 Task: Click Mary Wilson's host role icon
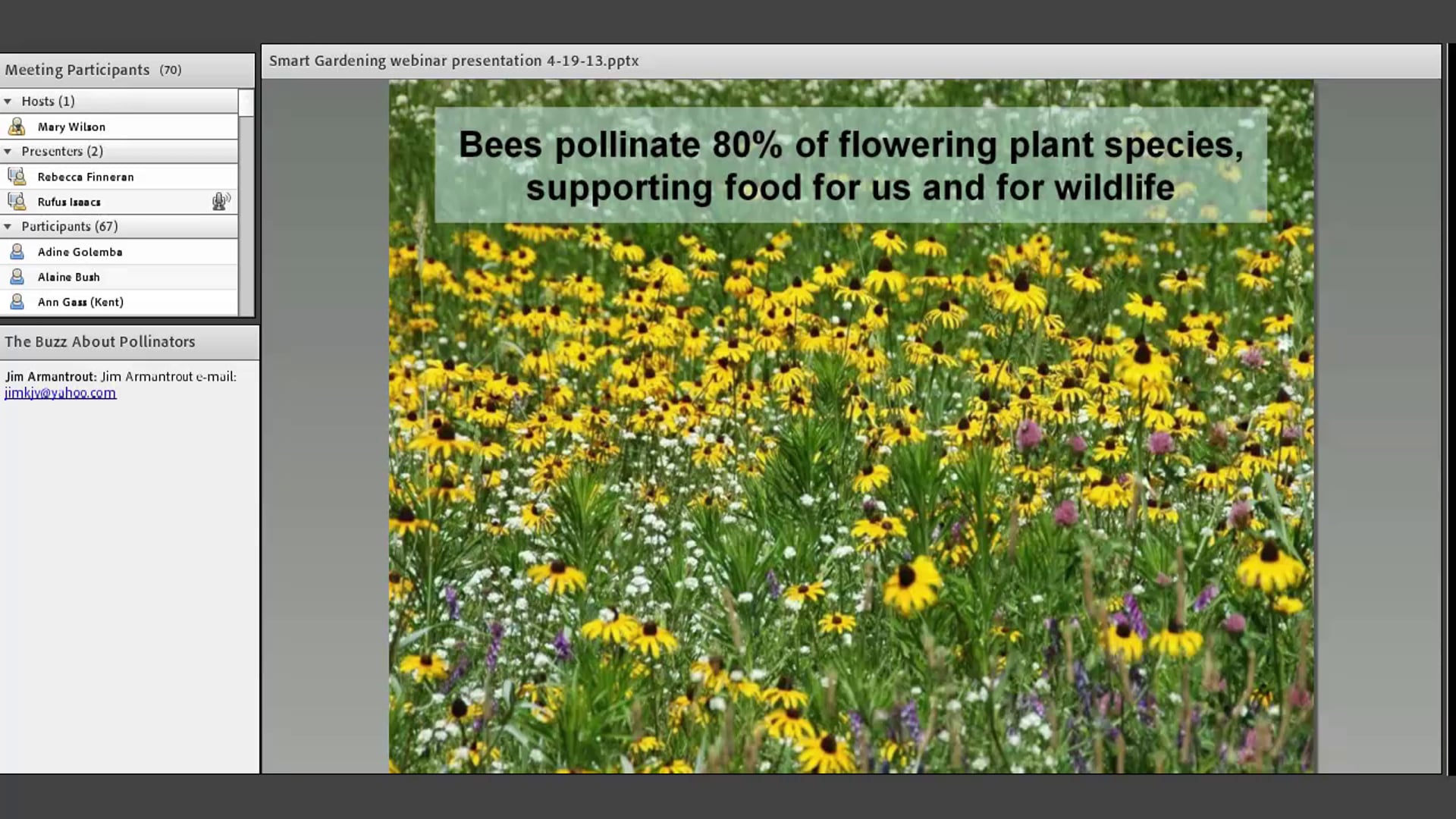pyautogui.click(x=17, y=127)
